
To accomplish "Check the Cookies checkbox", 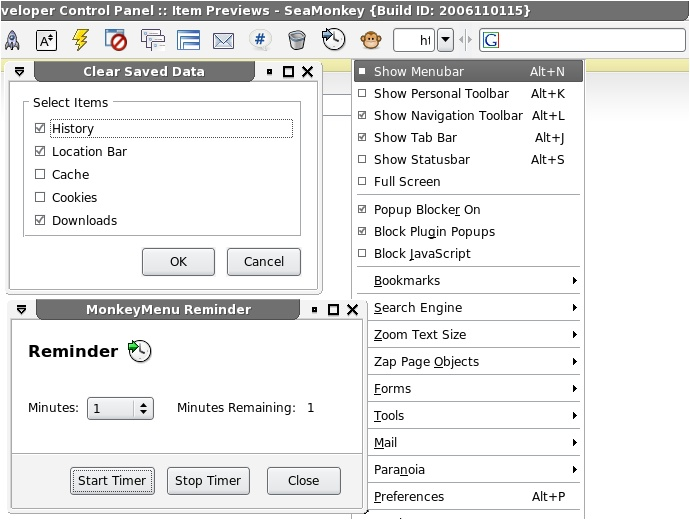I will pos(40,197).
